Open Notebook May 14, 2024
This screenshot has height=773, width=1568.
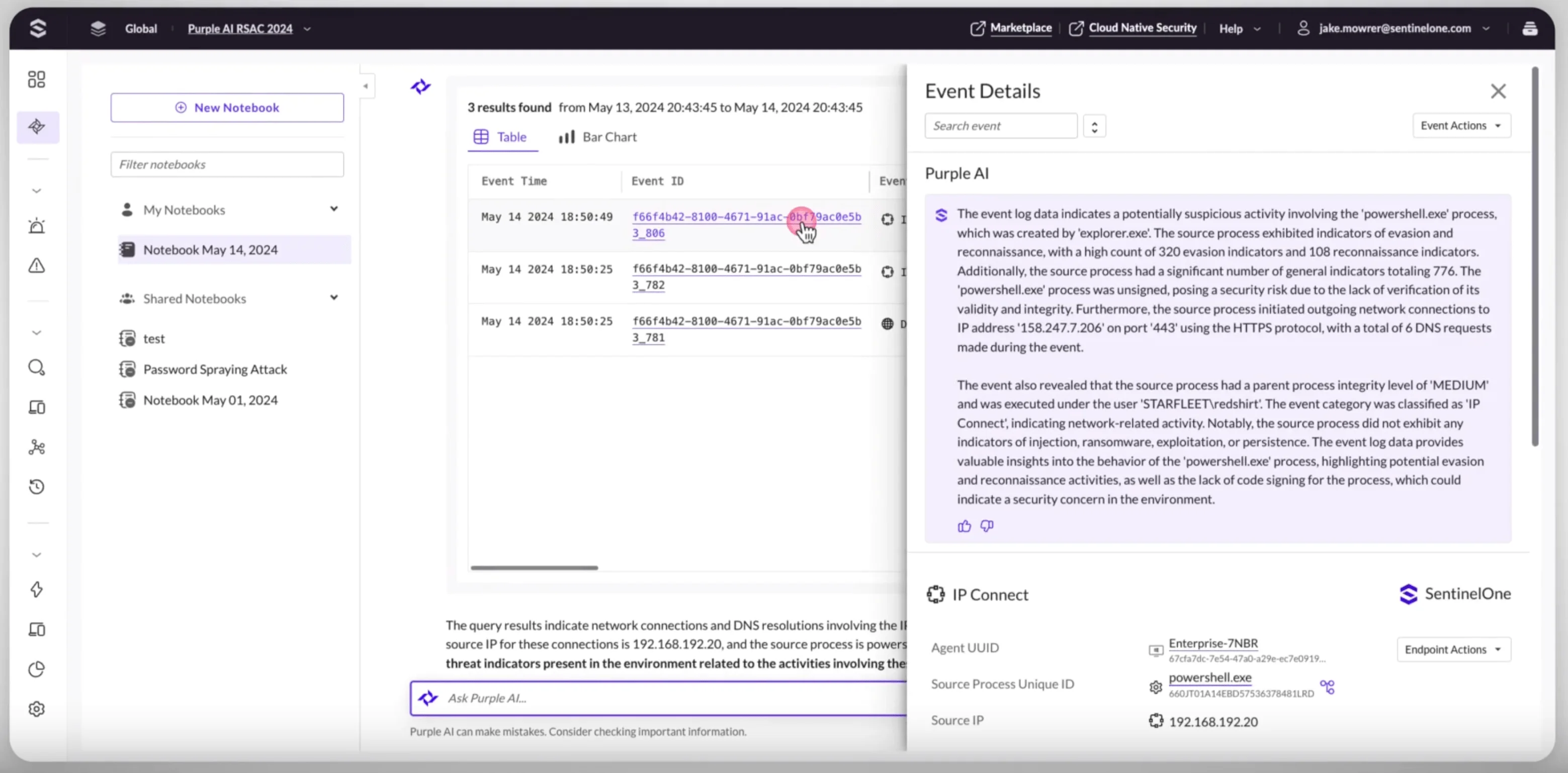tap(234, 249)
